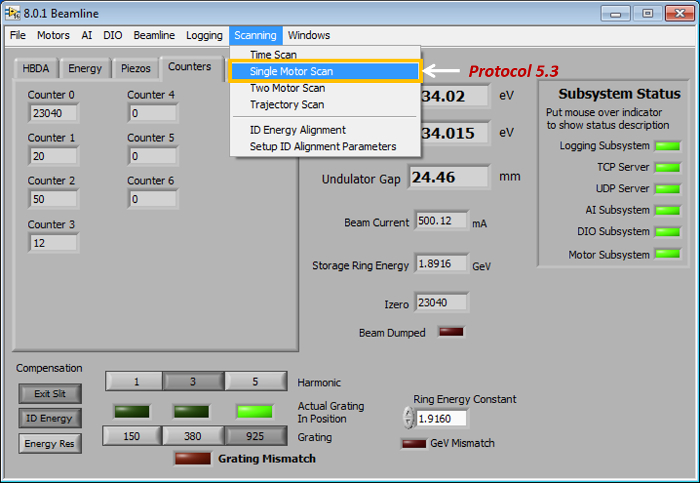Click the Grating Mismatch red indicator

pyautogui.click(x=187, y=458)
